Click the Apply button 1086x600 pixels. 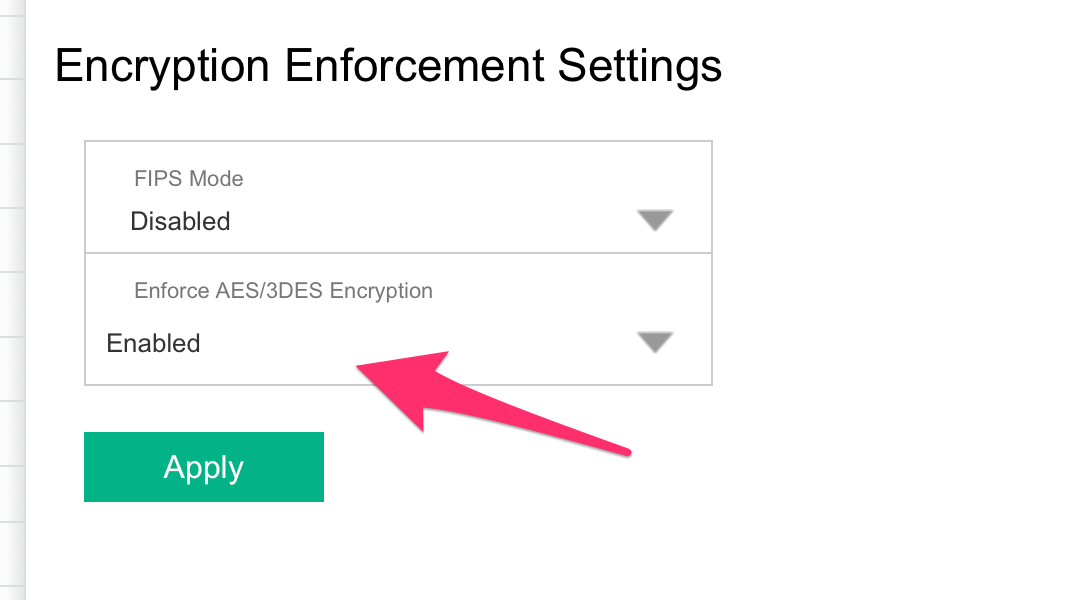tap(204, 467)
